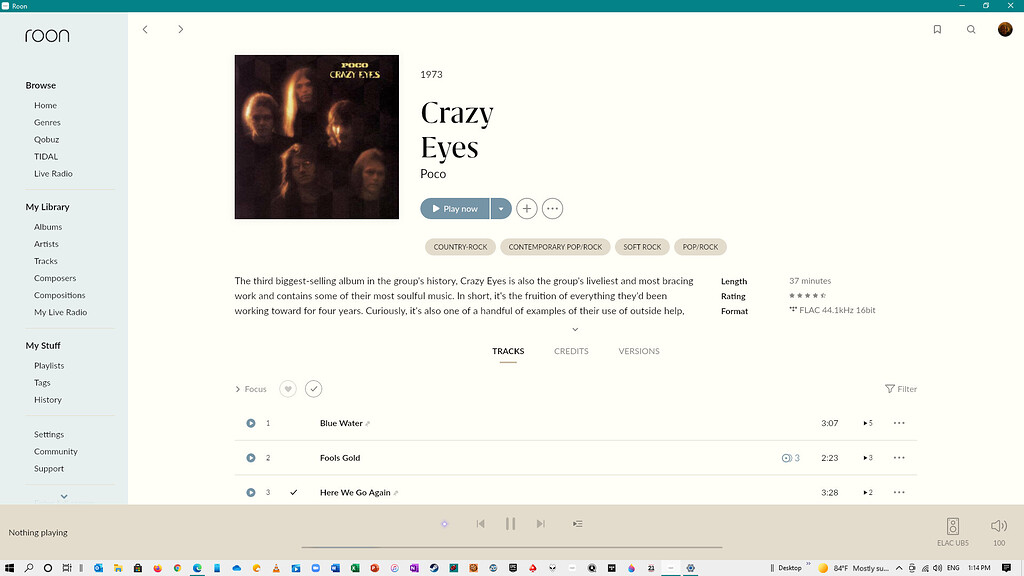Skip to previous track
Image resolution: width=1024 pixels, height=576 pixels.
click(481, 524)
